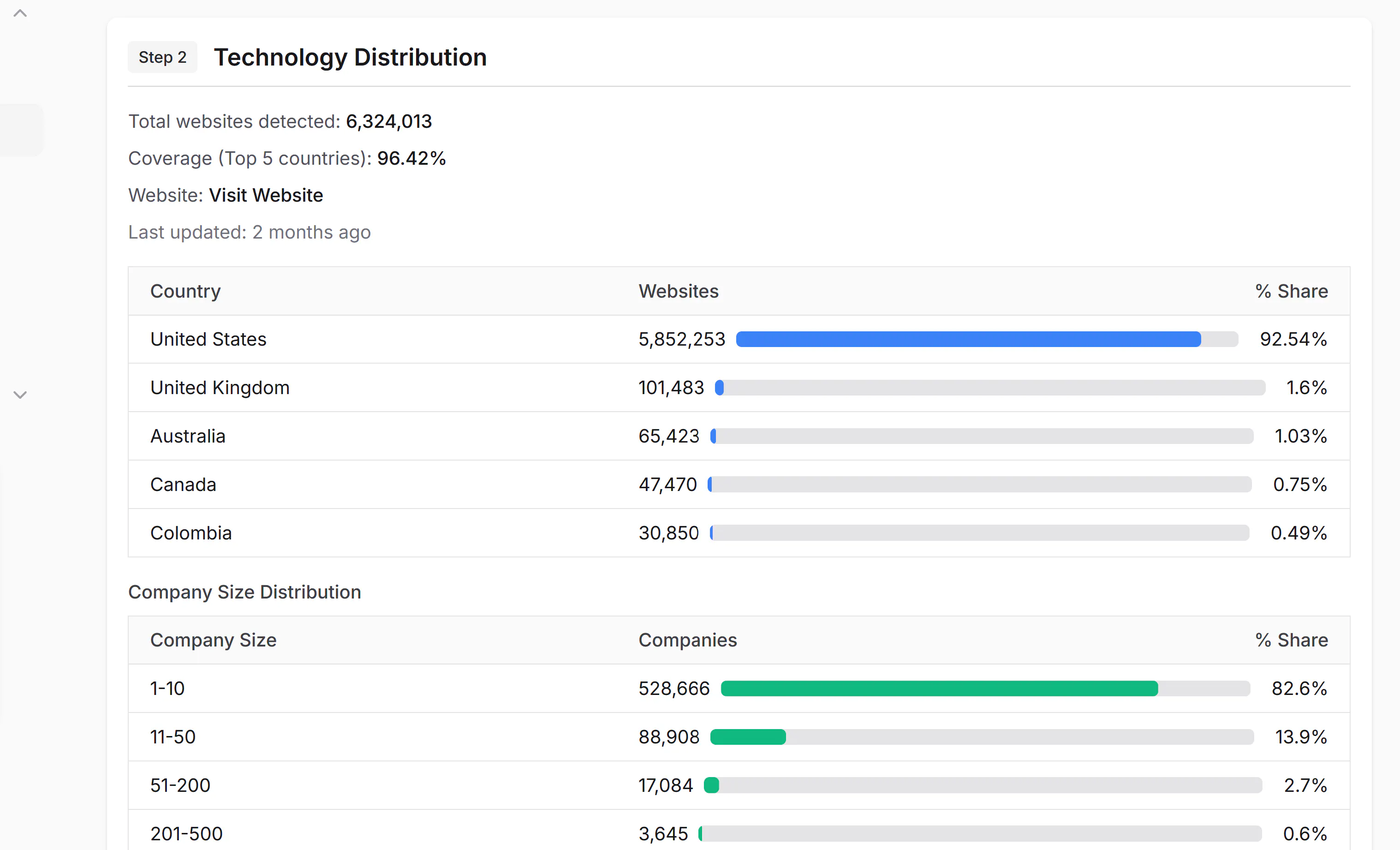
Task: Click the Last updated 2 months ago text
Action: (x=250, y=232)
